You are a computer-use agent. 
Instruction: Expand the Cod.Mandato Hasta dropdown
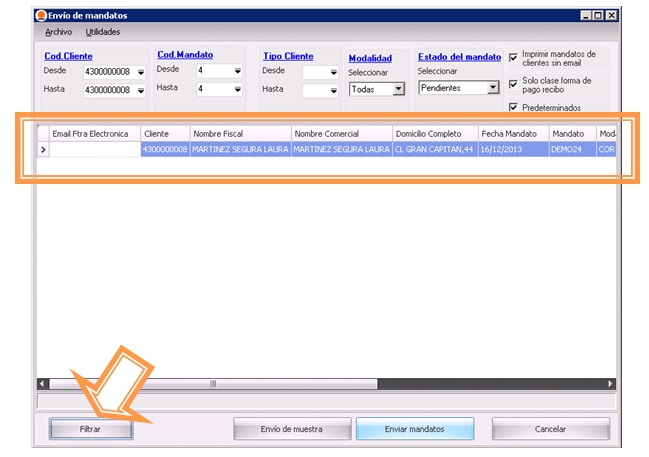coord(237,89)
